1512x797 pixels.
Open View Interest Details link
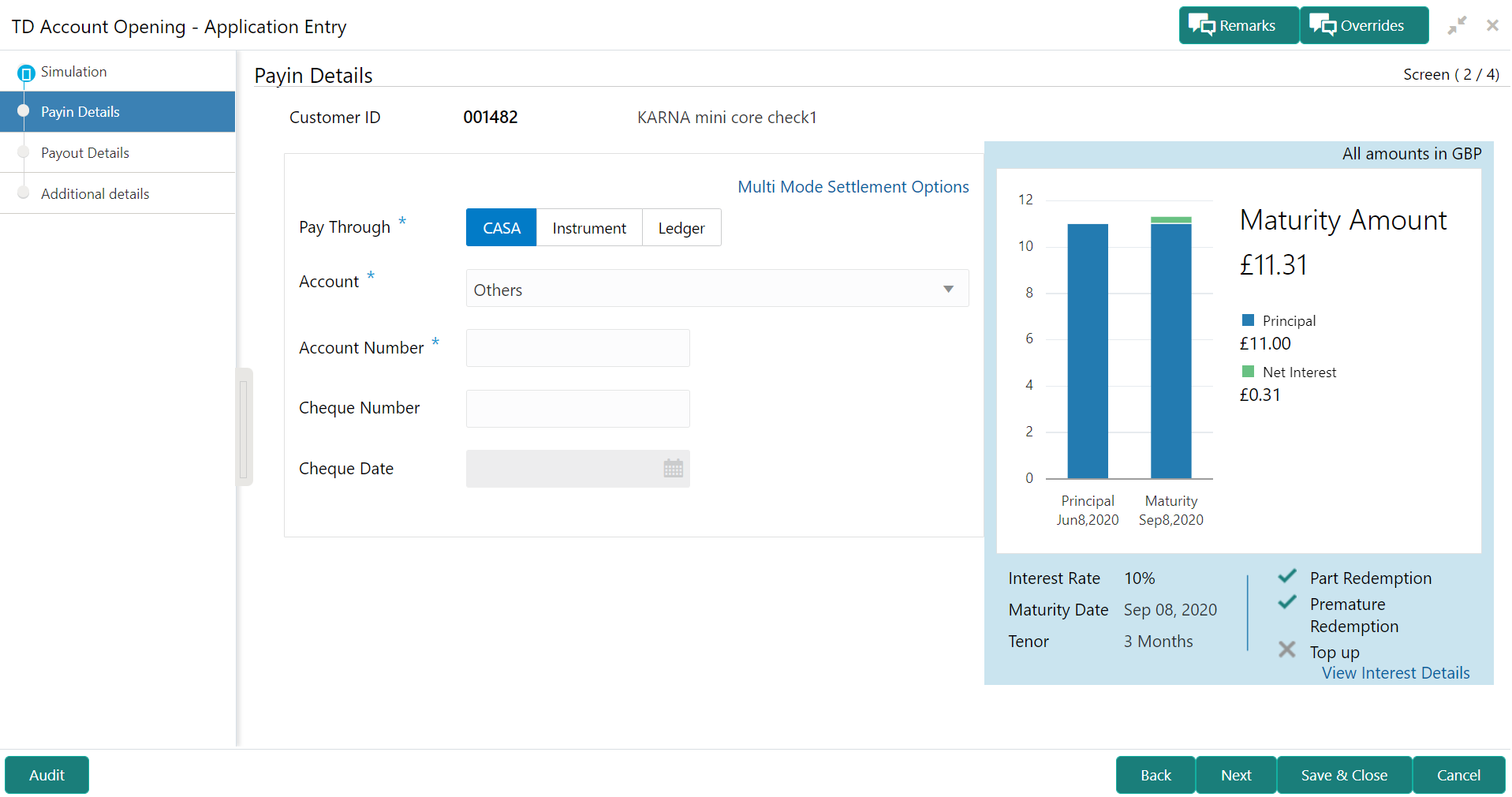[1396, 673]
